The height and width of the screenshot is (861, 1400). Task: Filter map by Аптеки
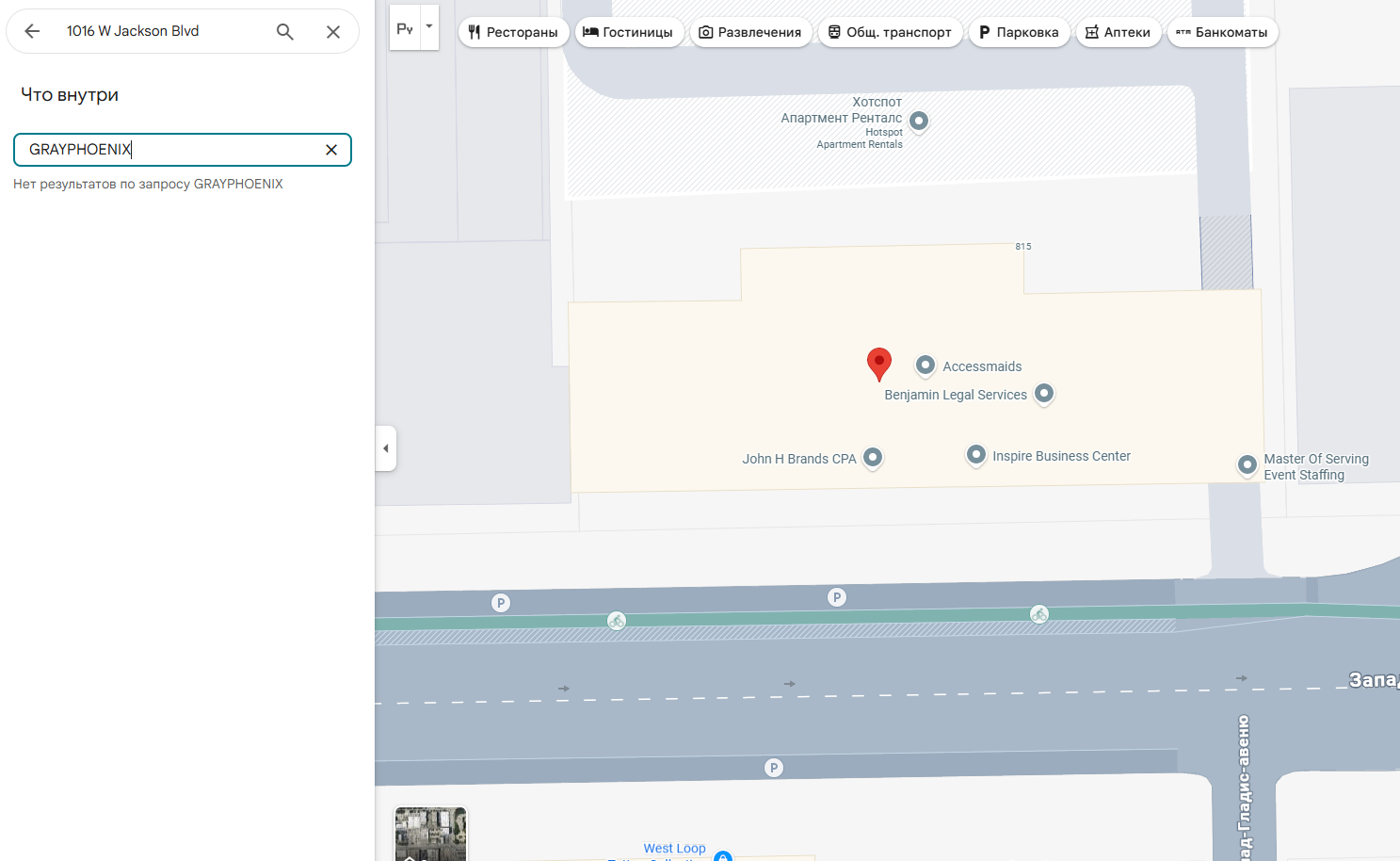pyautogui.click(x=1118, y=32)
